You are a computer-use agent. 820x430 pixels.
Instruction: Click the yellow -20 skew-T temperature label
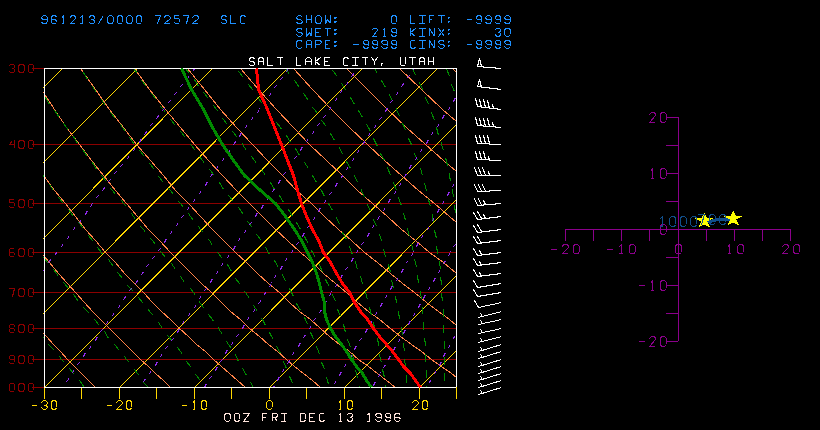tap(120, 405)
